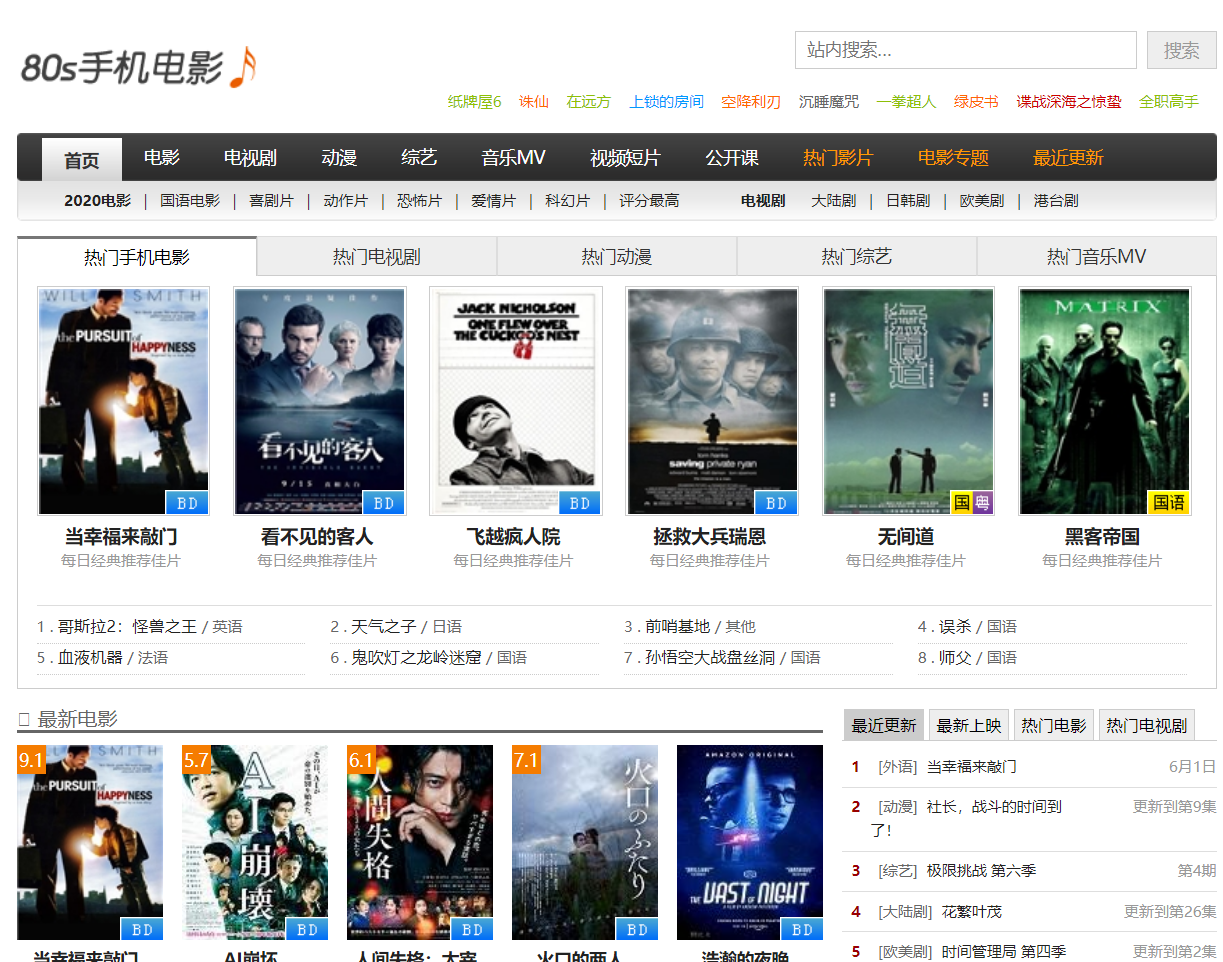Open the 看不见的客人 poster in hot movies
The image size is (1223, 962).
(319, 401)
